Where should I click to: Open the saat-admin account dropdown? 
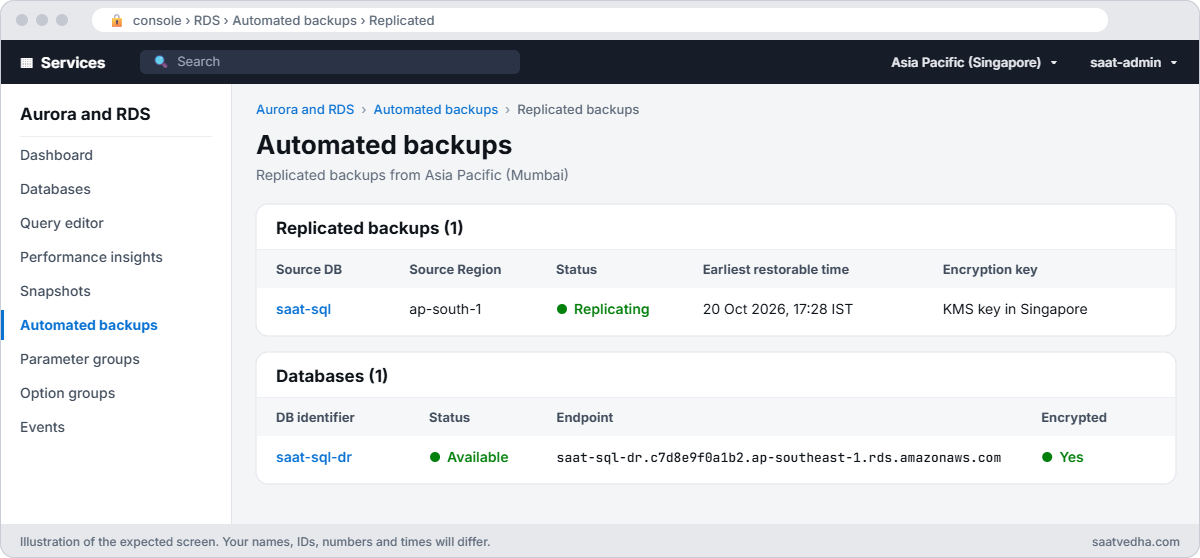[x=1133, y=62]
